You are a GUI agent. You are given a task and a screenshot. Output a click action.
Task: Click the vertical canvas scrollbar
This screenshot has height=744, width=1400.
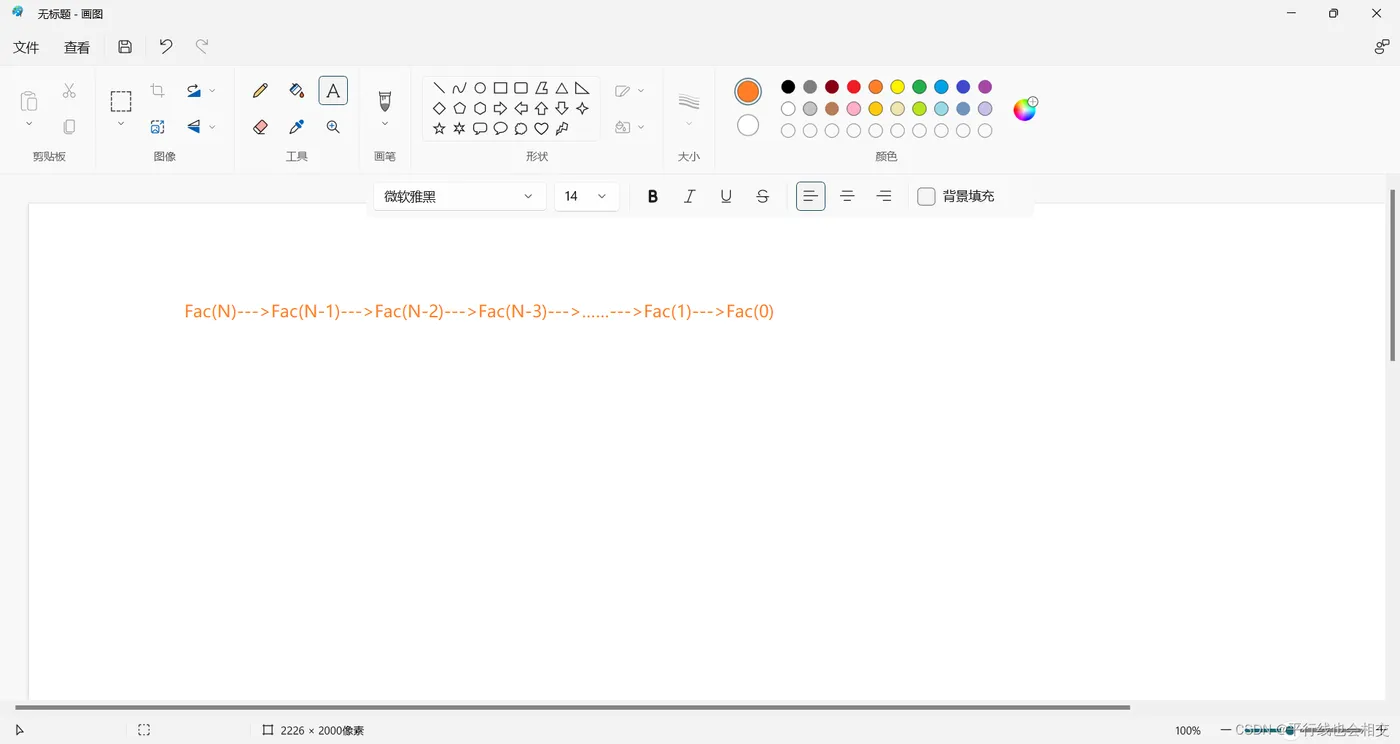click(1392, 275)
